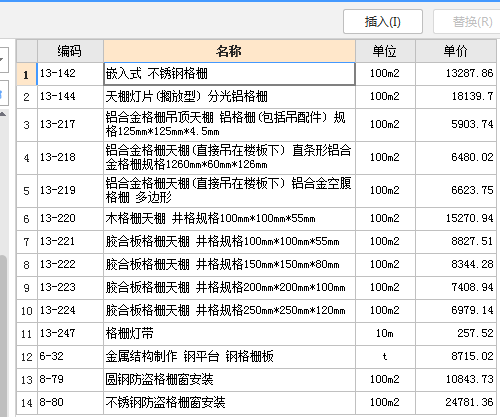Screen dimensions: 500x417
Task: Click 胶合板格栅天棚 井格规格150mm*150mm*80mm name
Action: [x=229, y=265]
